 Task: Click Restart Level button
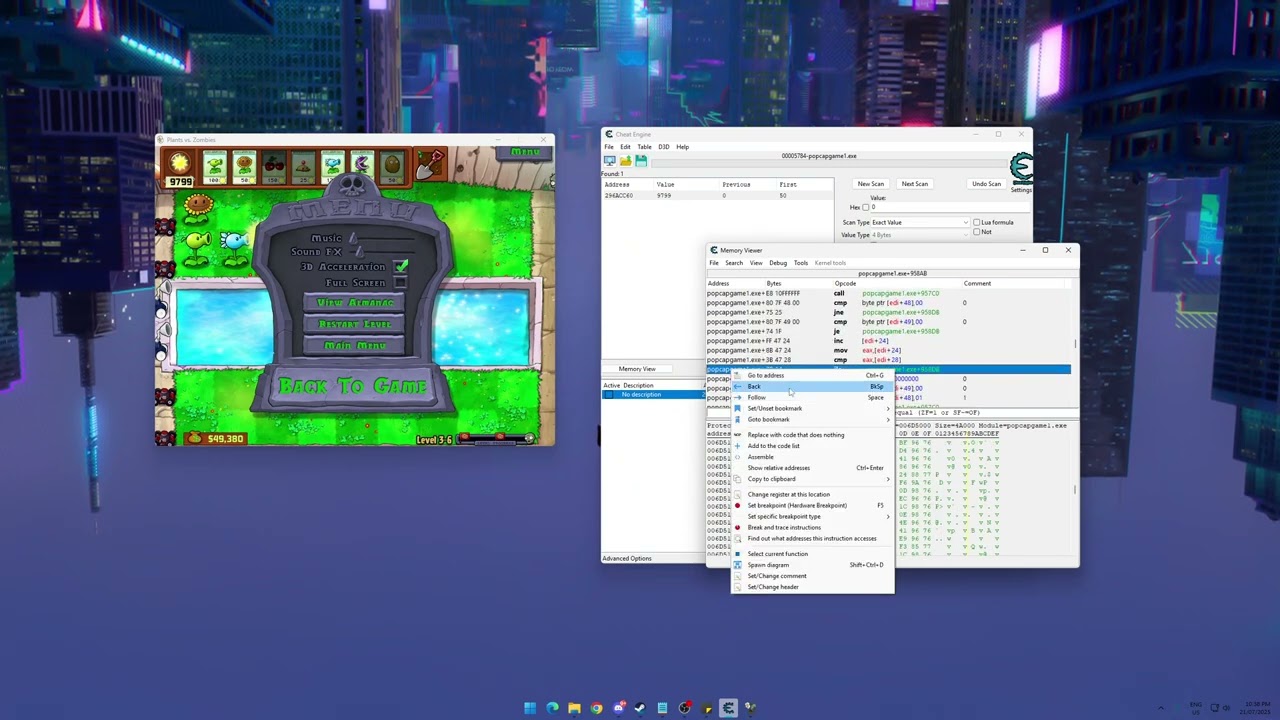click(x=354, y=324)
